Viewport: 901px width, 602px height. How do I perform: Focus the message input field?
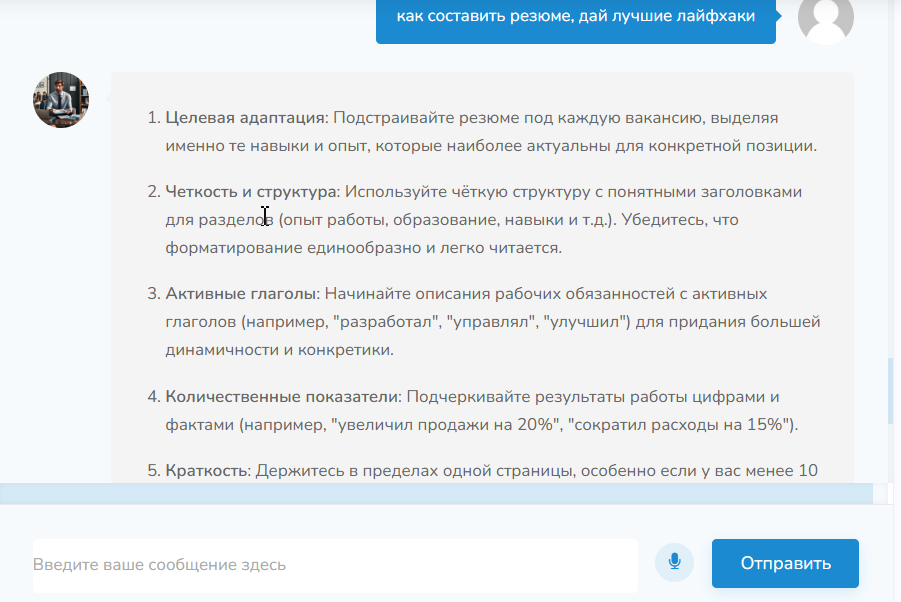[334, 565]
